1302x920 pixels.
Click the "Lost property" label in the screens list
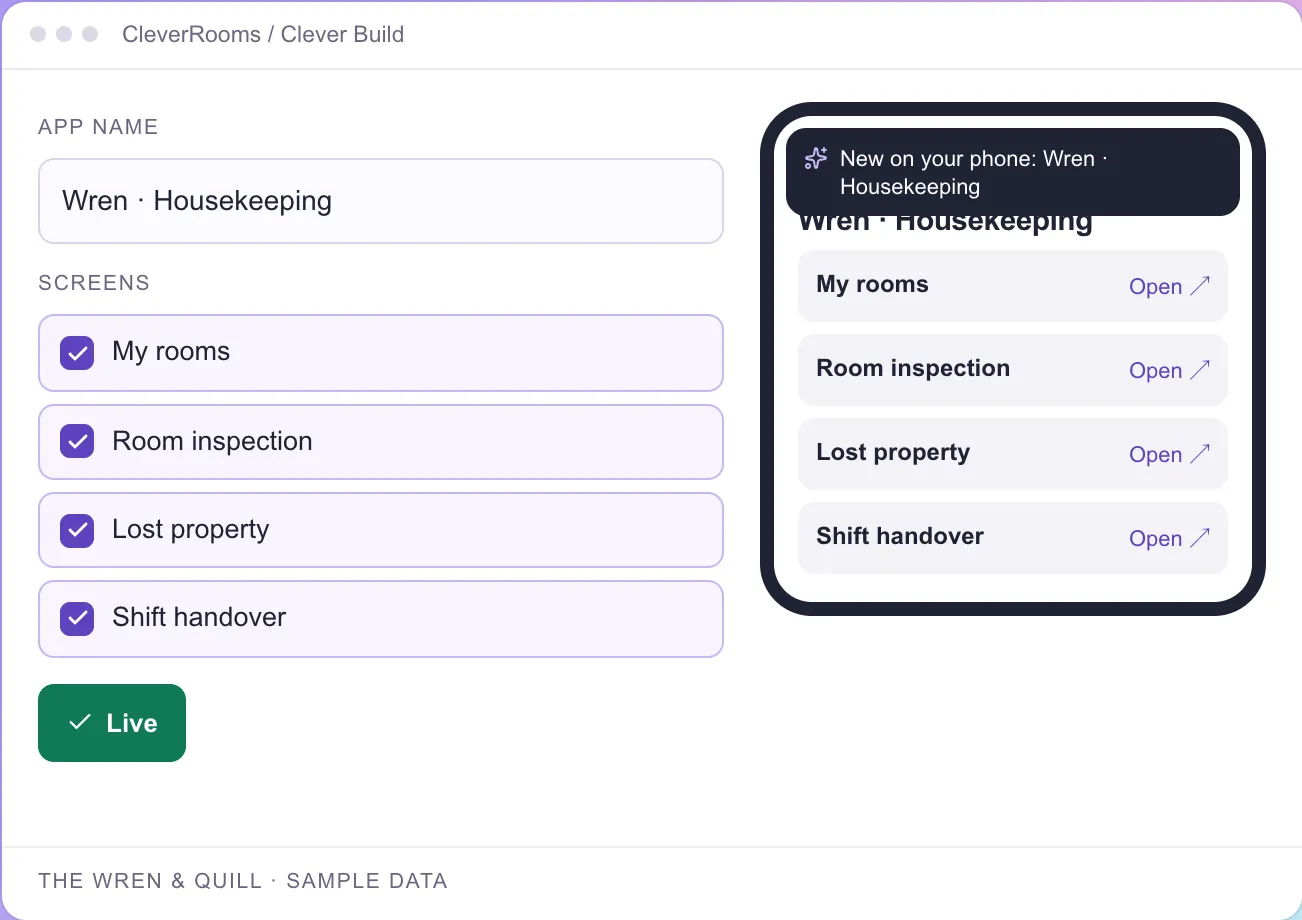[191, 529]
